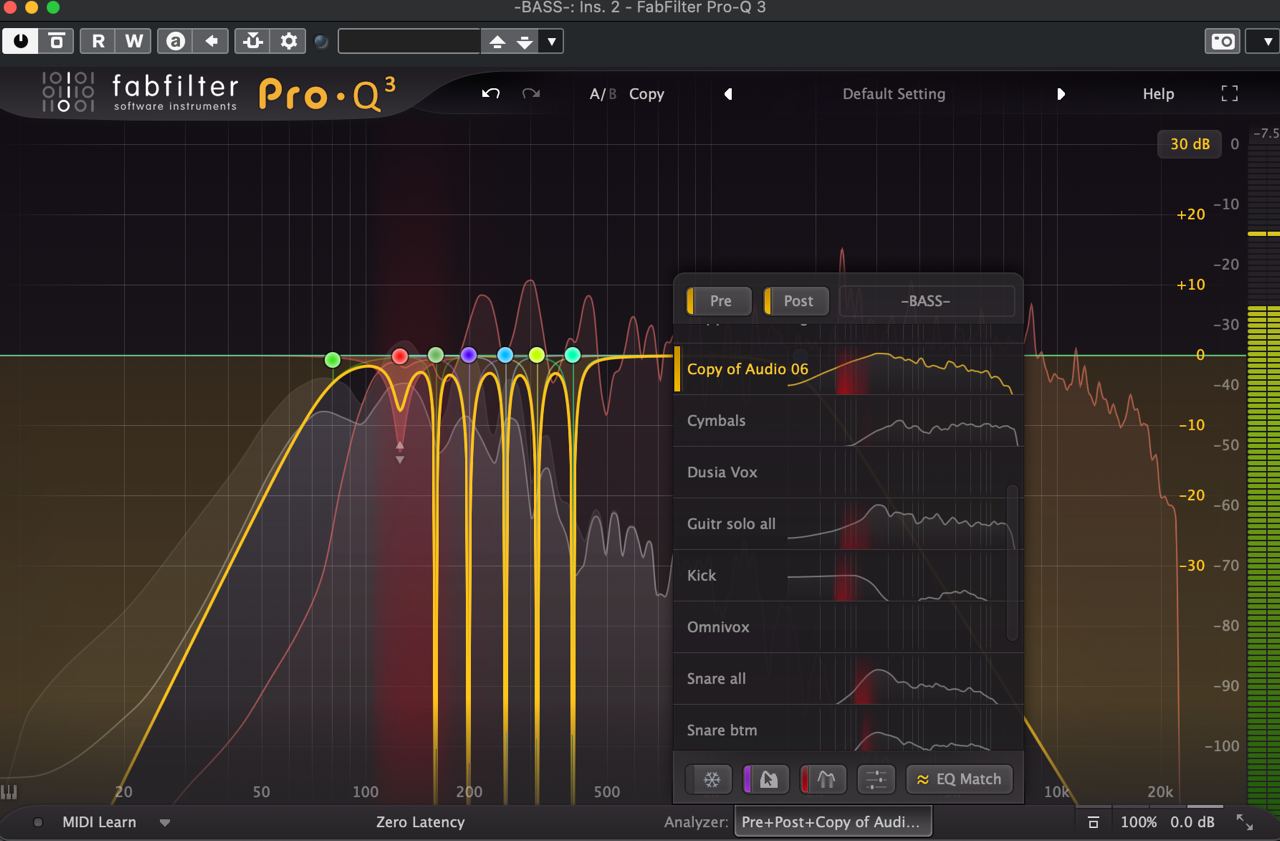Screen dimensions: 1280x841
Task: Select the purple EQ band node
Action: pos(468,355)
